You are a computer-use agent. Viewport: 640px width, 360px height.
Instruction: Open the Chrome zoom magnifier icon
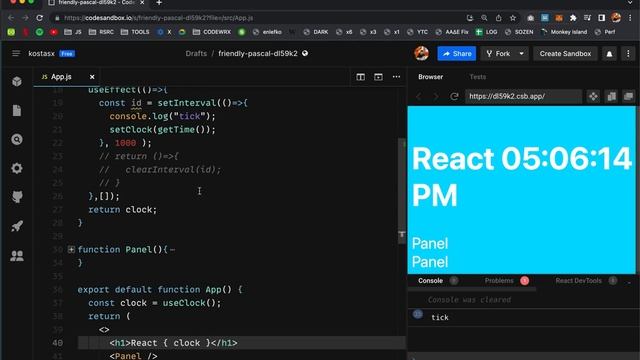(x=484, y=18)
